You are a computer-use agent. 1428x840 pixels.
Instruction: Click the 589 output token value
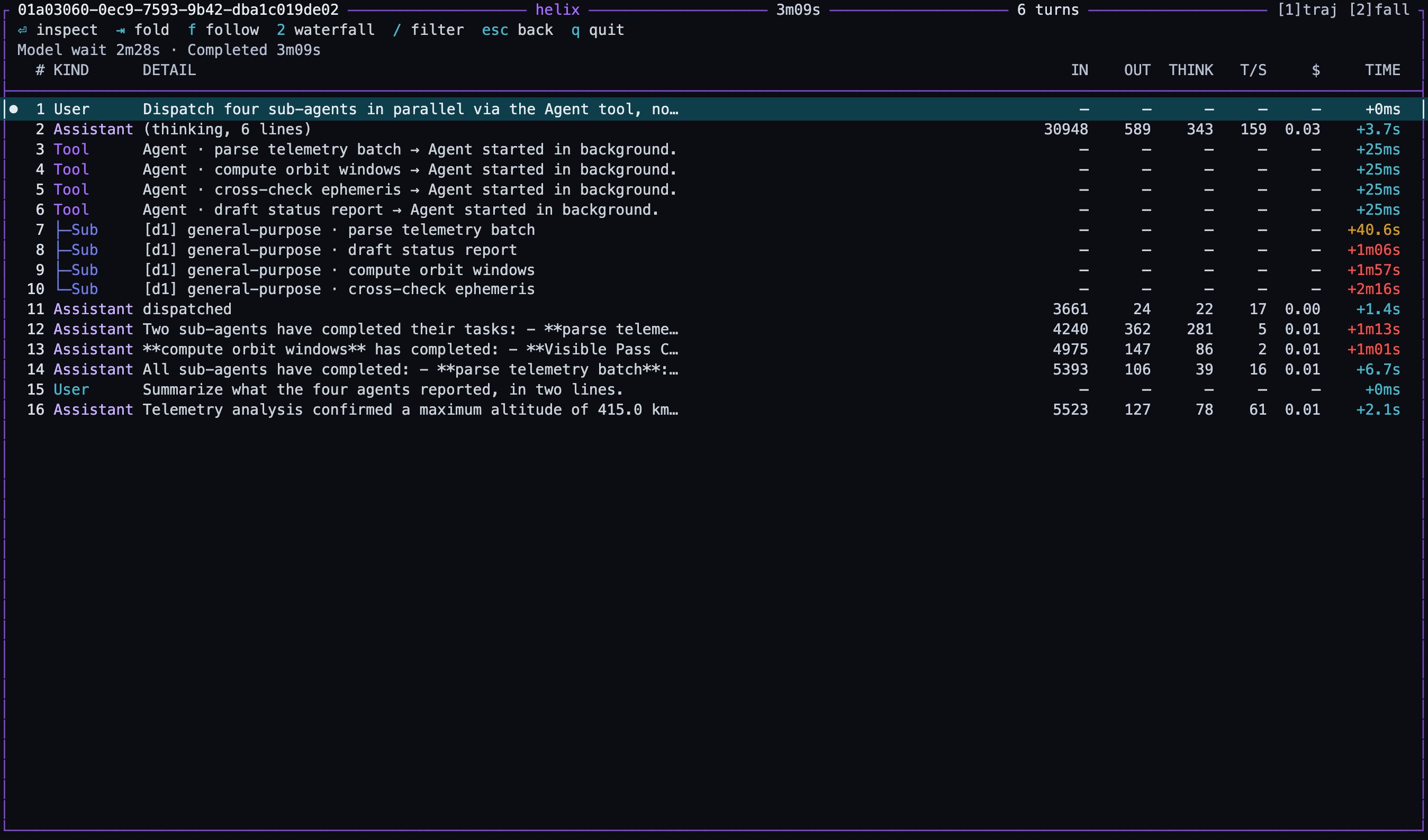(x=1137, y=130)
